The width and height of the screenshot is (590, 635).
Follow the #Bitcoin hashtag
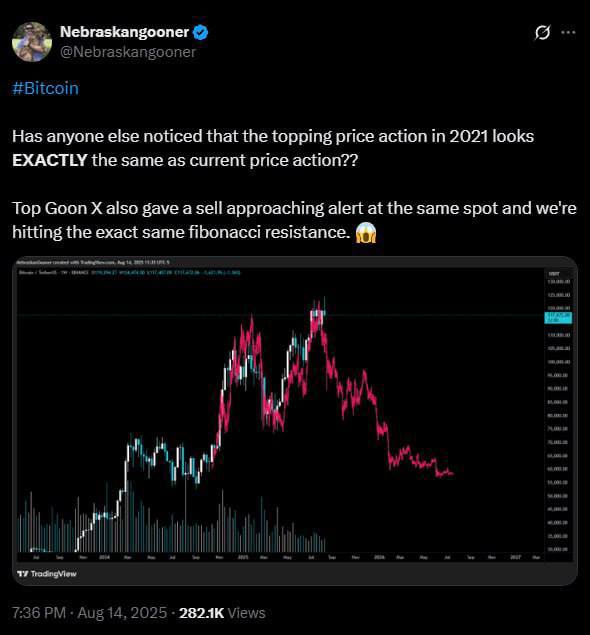tap(45, 88)
